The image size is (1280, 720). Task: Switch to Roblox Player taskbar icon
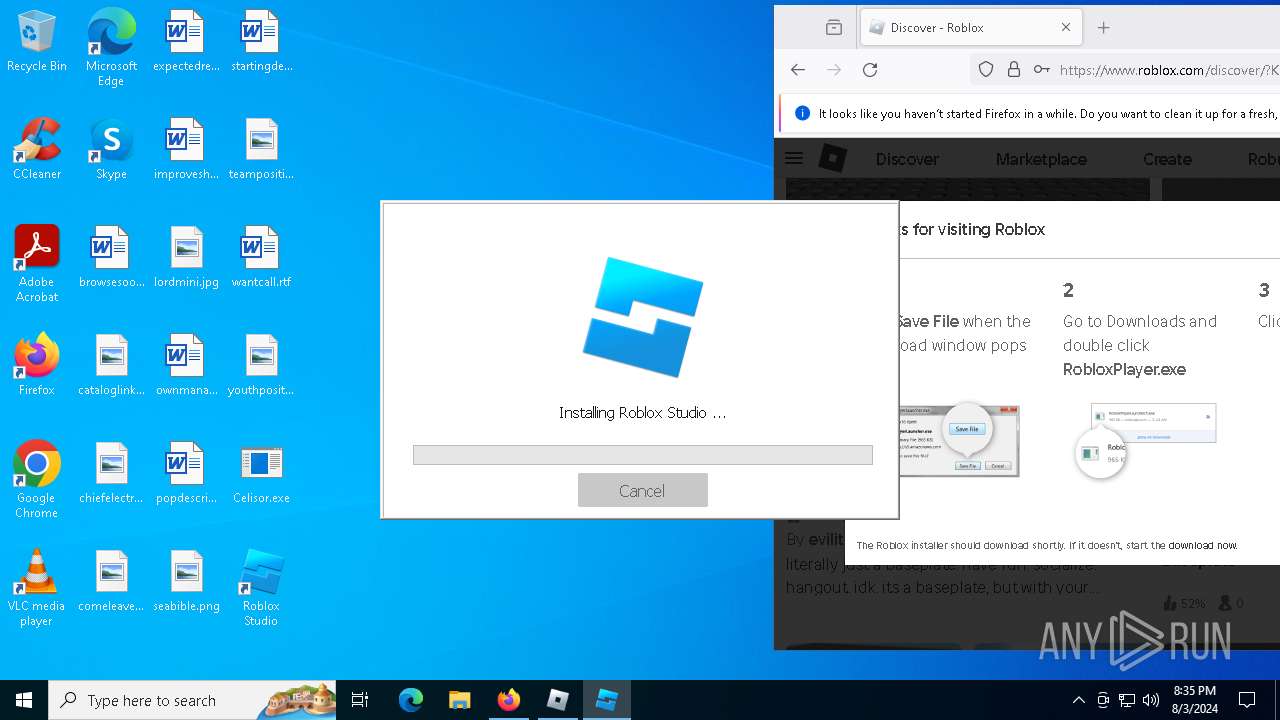tap(557, 700)
